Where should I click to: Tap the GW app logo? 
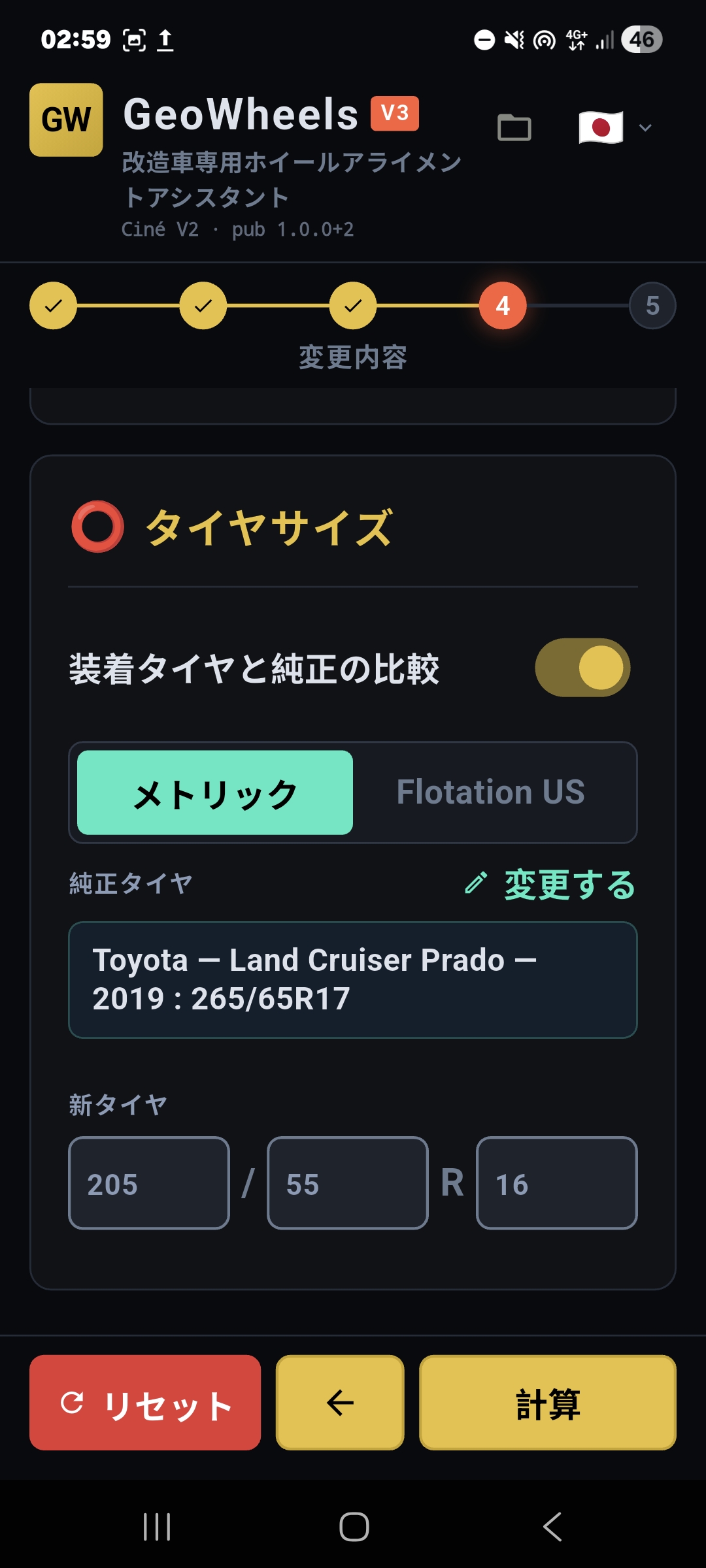pyautogui.click(x=66, y=120)
